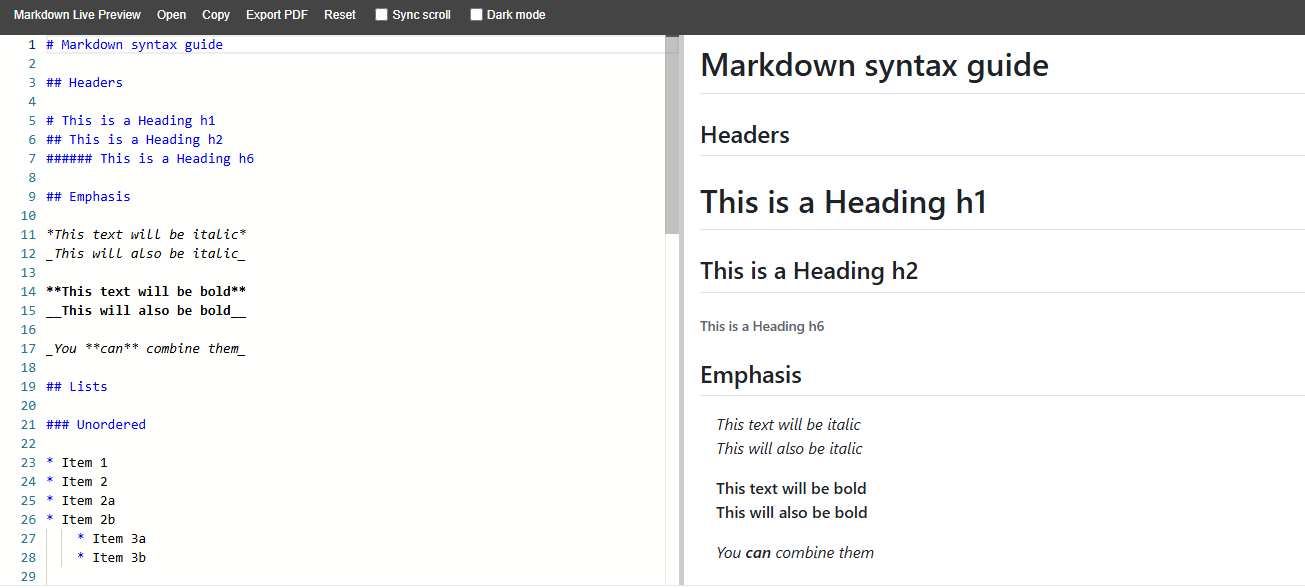The width and height of the screenshot is (1305, 588).
Task: Click Export PDF in the top bar
Action: [x=277, y=15]
